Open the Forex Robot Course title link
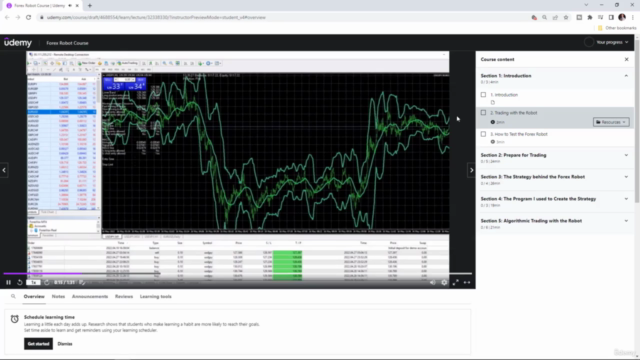 click(67, 43)
